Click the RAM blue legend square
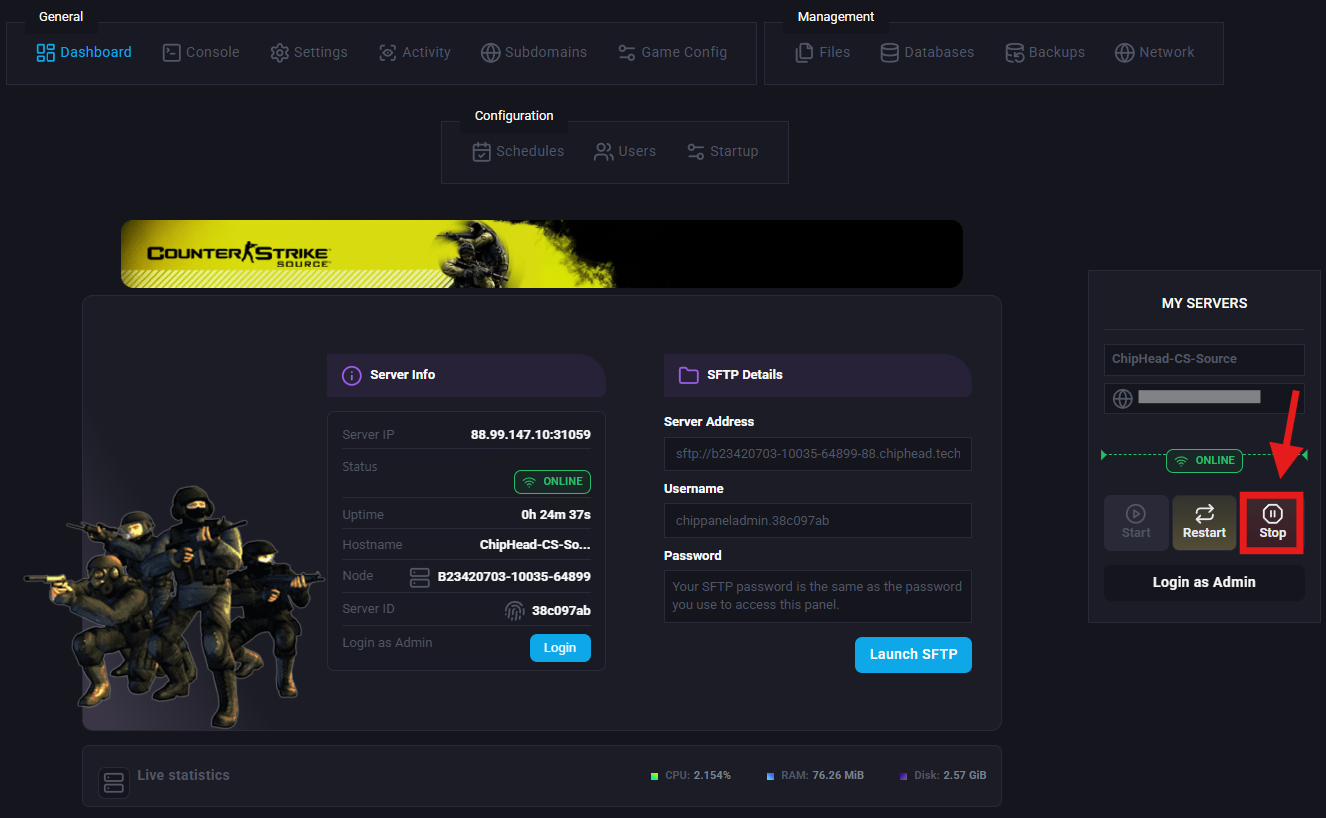The width and height of the screenshot is (1326, 818). (x=771, y=776)
